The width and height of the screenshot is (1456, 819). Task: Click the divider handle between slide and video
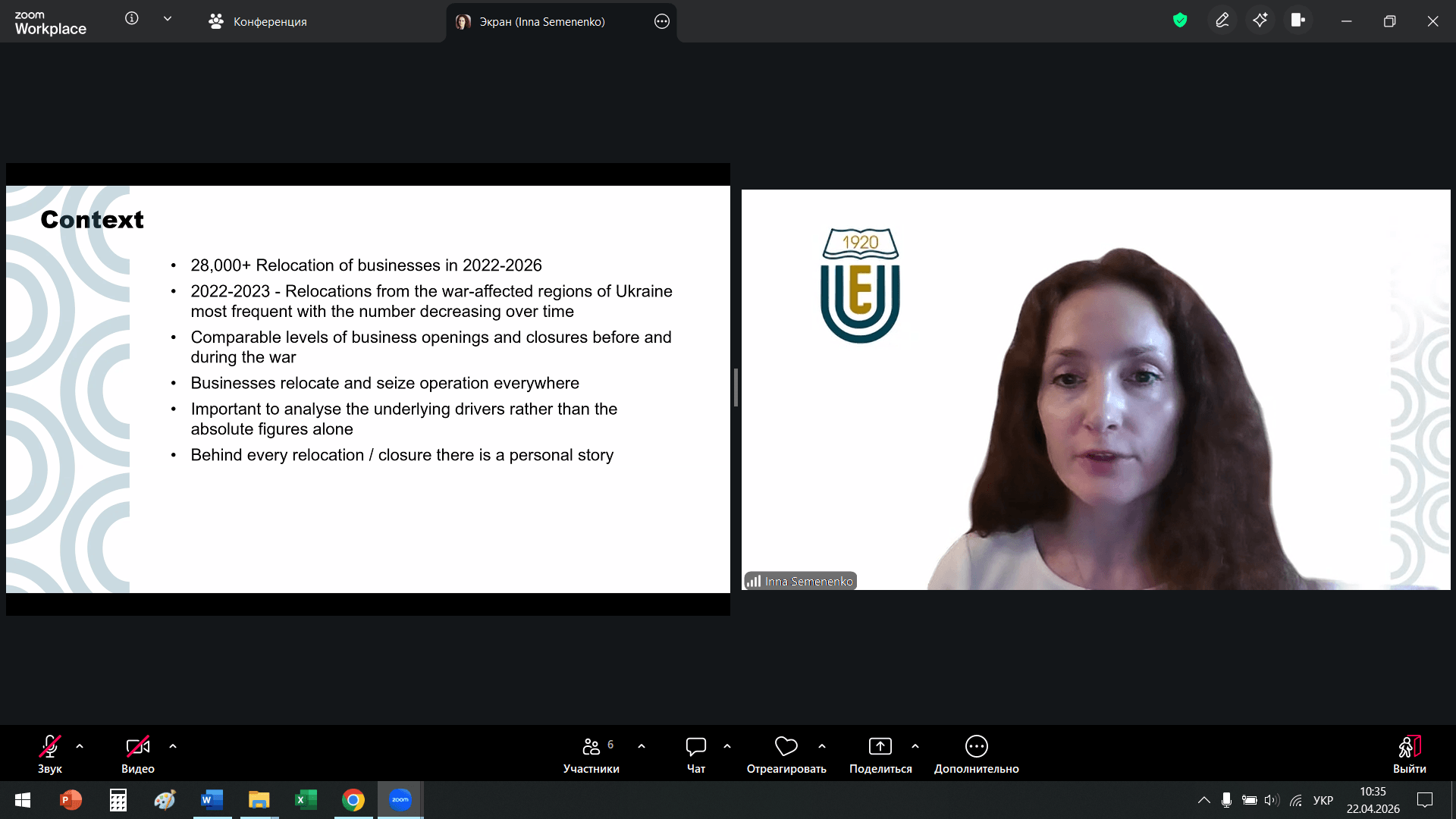(x=736, y=388)
